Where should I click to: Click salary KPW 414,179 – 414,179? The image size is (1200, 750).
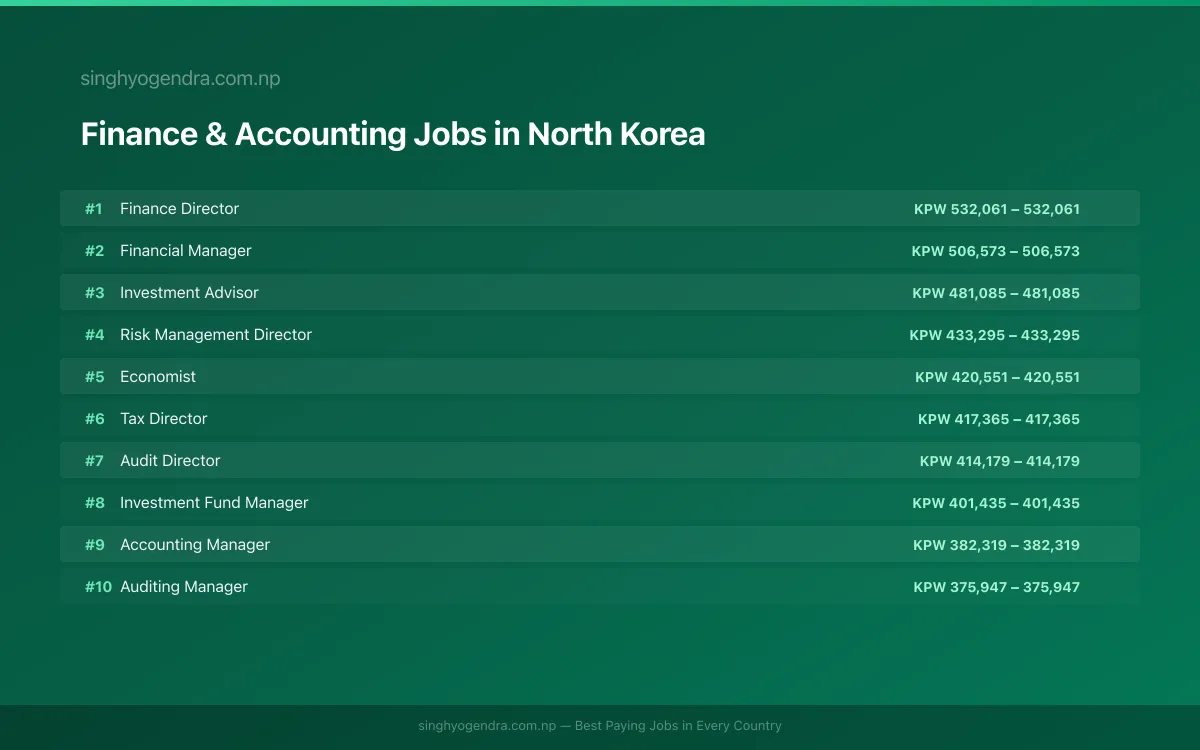[x=1000, y=461]
